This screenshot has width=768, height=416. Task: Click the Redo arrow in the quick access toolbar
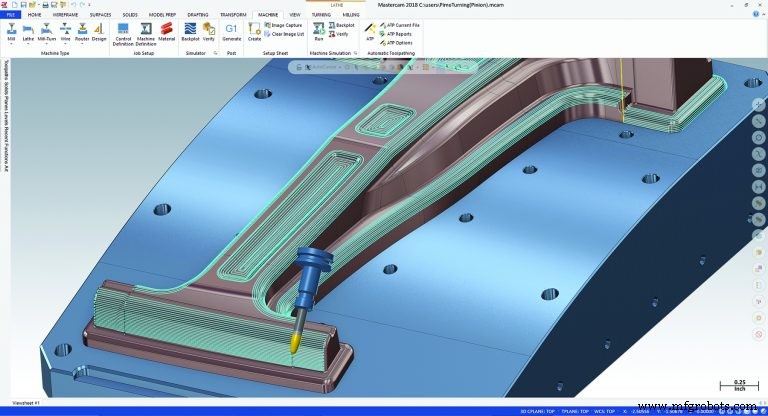click(x=82, y=5)
